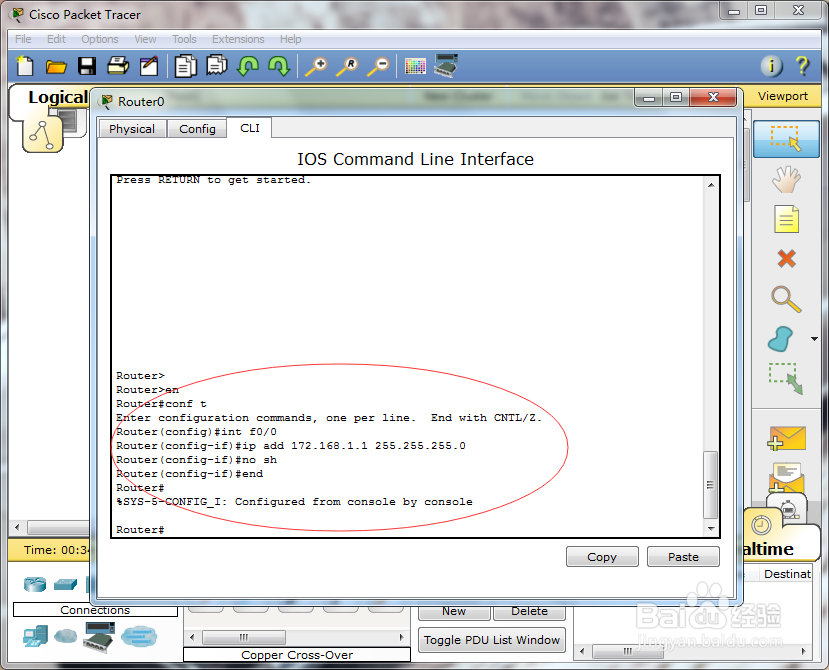Pick the Place Note tool
Viewport: 829px width, 670px height.
[786, 219]
